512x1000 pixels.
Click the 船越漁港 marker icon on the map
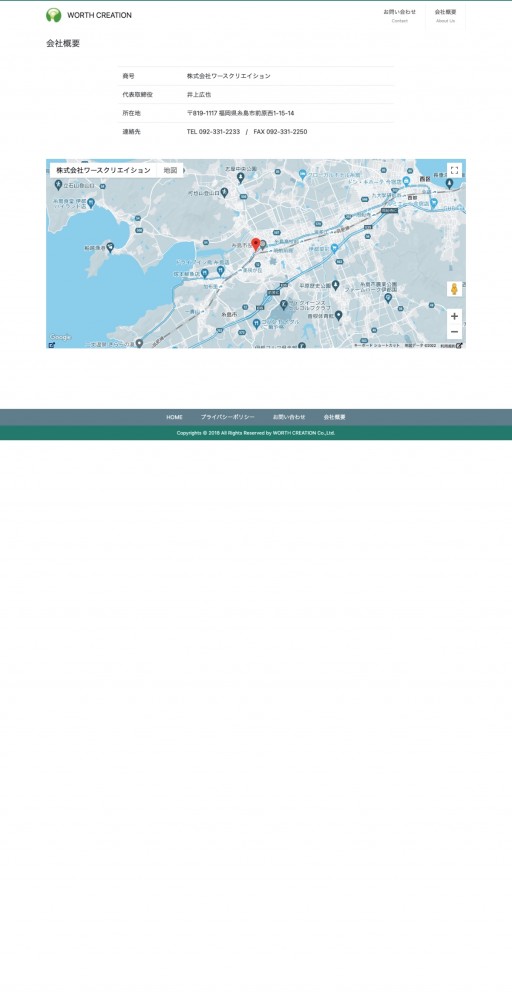110,246
